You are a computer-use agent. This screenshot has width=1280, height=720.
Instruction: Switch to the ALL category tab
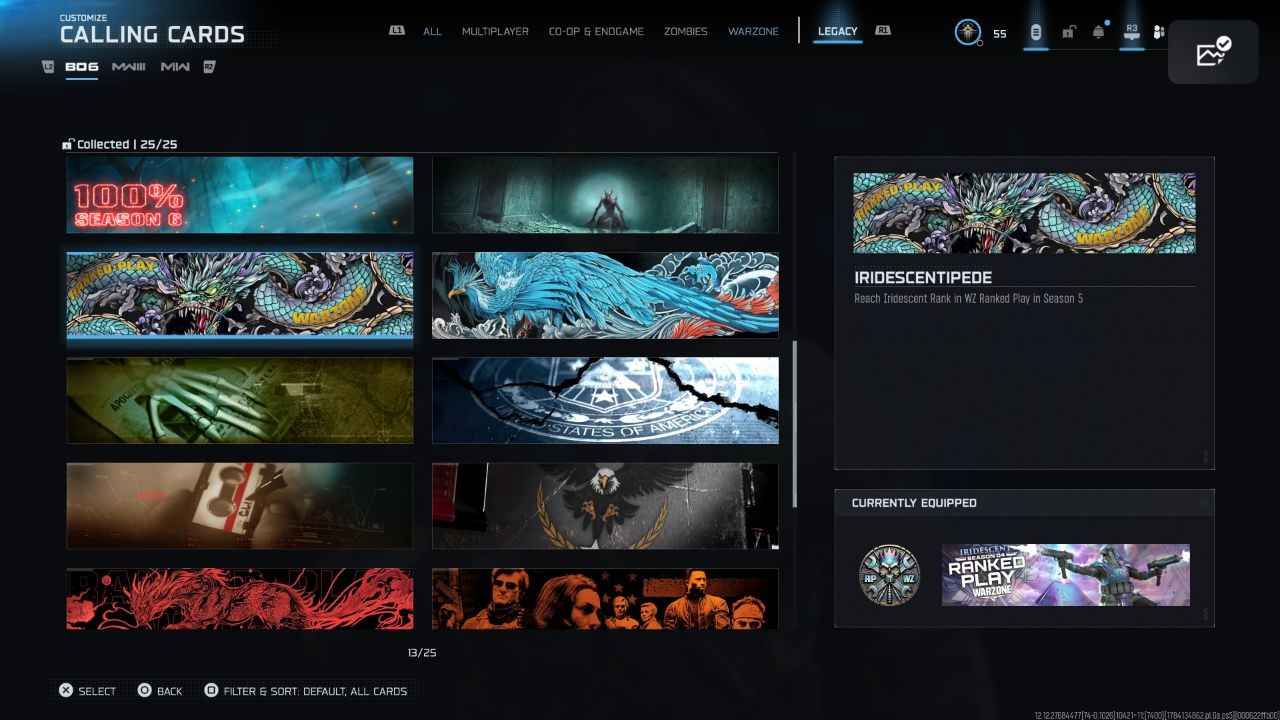coord(432,31)
